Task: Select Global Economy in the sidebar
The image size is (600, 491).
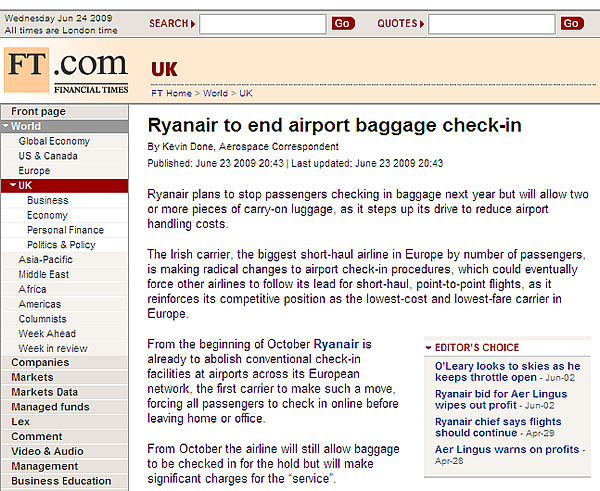Action: click(54, 141)
